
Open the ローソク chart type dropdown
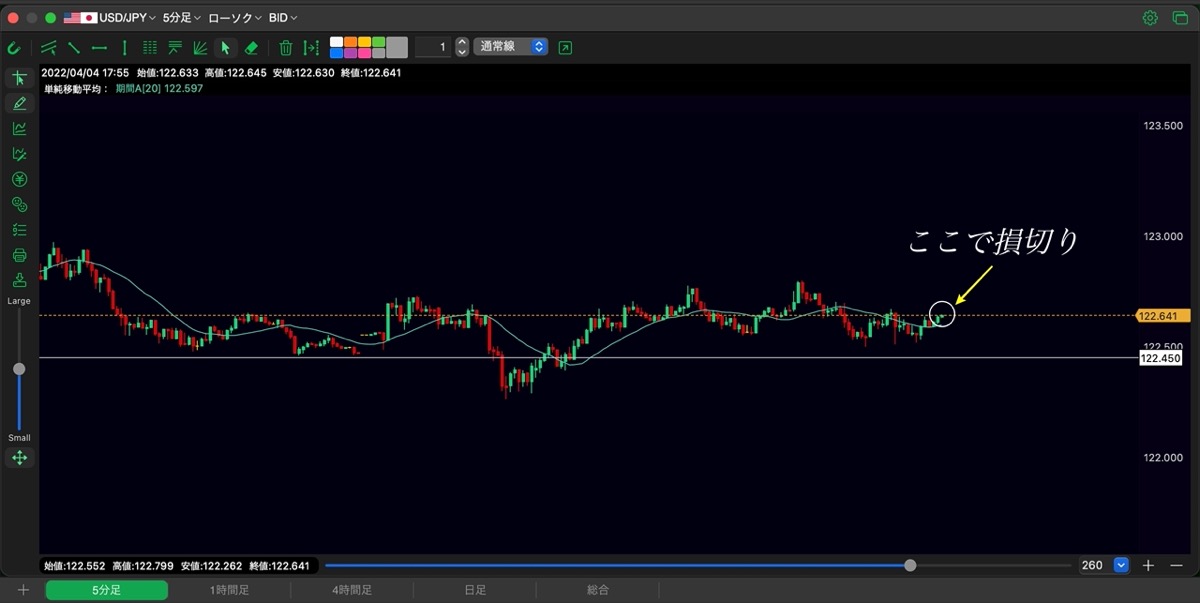pyautogui.click(x=235, y=18)
